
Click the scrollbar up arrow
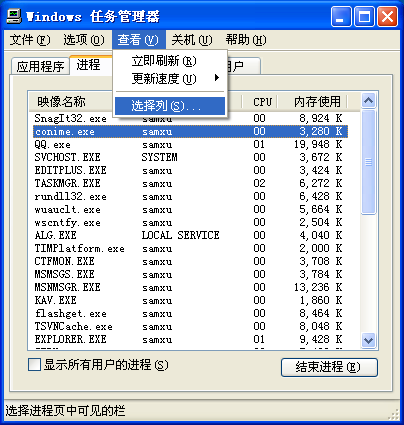click(368, 101)
